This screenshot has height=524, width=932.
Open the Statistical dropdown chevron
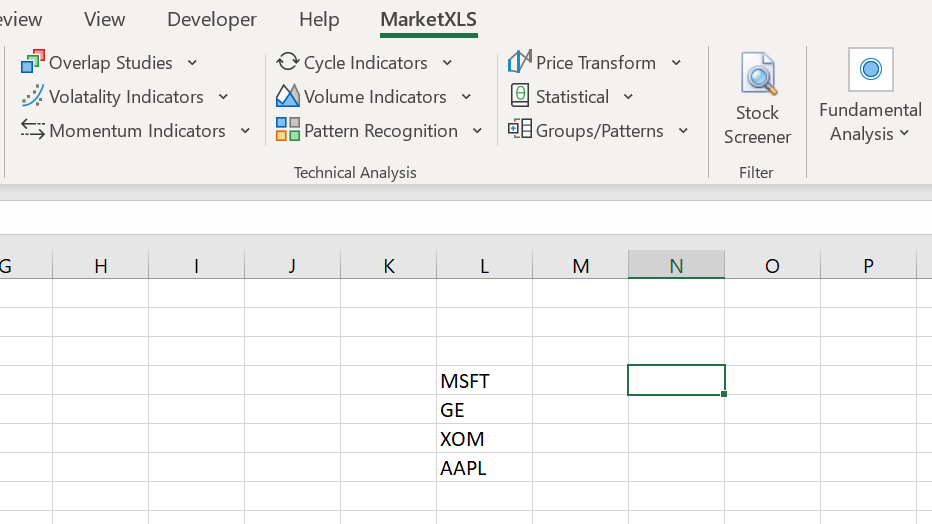628,97
